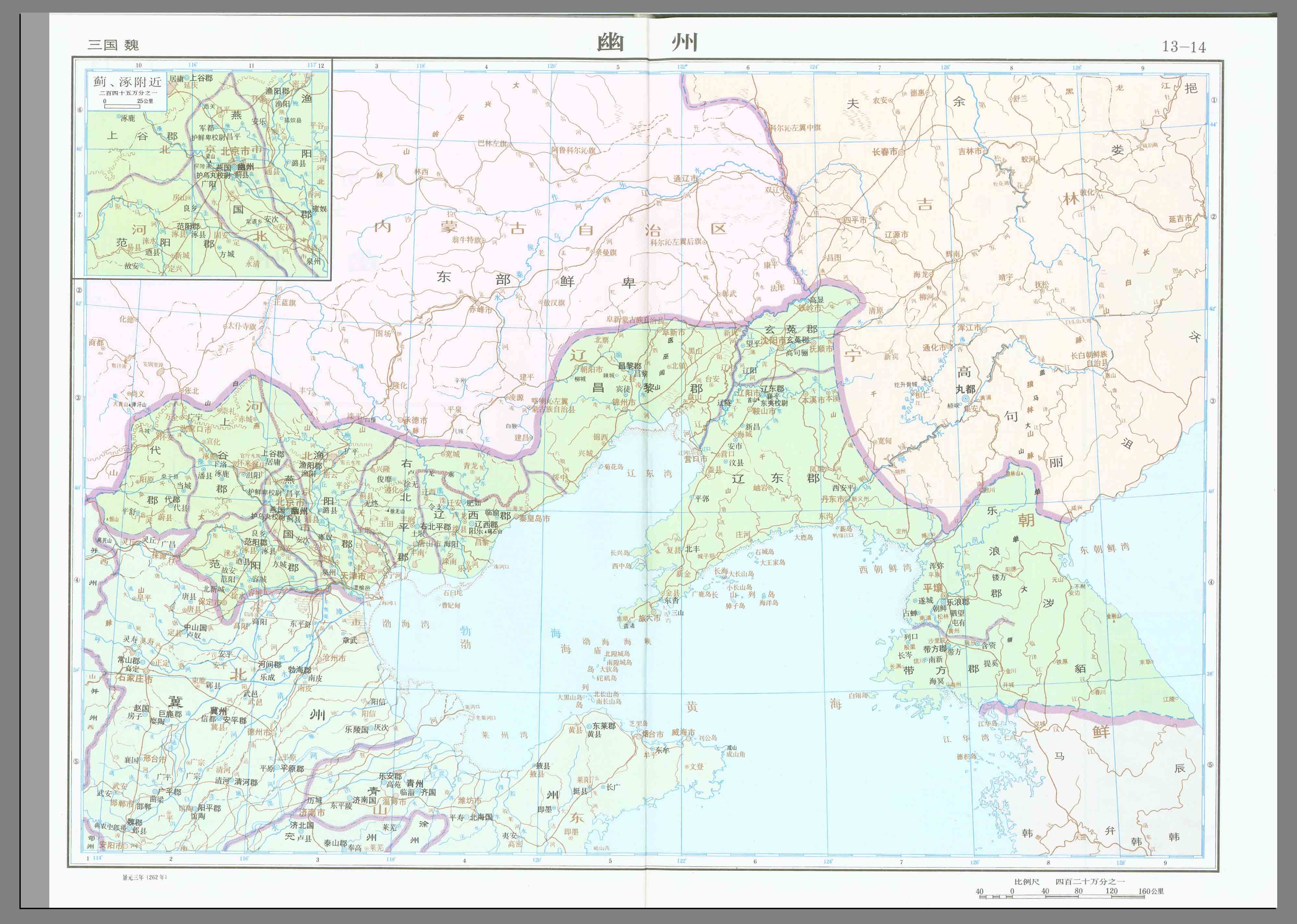
Task: Click the '比例尺' scale label
Action: point(1027,881)
